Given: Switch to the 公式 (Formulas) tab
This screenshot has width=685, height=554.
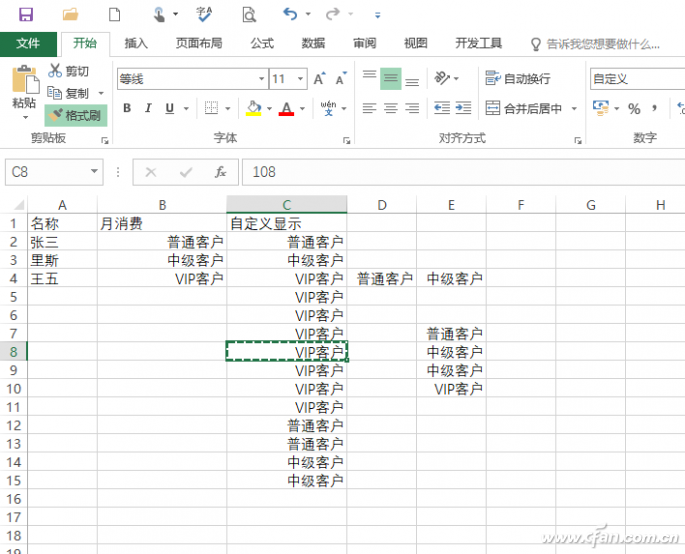Looking at the screenshot, I should [262, 44].
